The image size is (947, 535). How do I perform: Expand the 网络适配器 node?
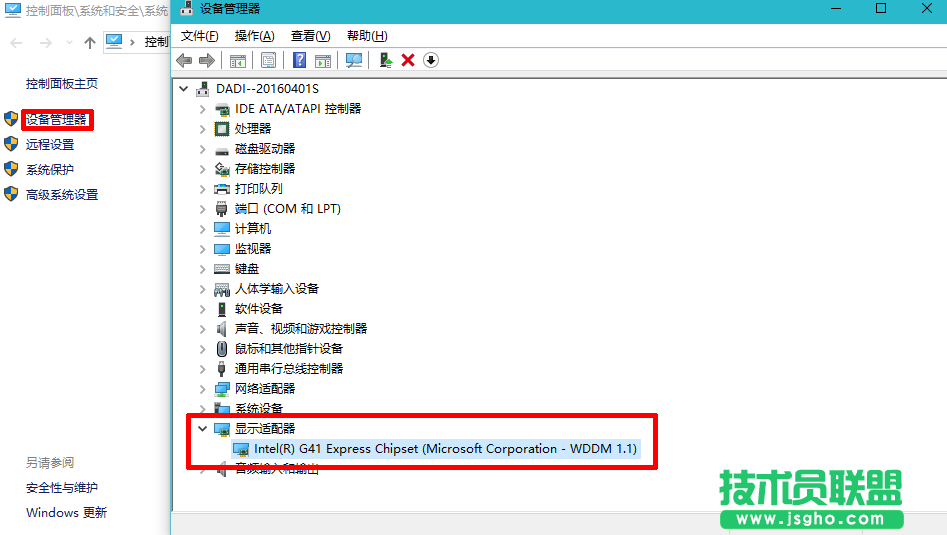(202, 389)
